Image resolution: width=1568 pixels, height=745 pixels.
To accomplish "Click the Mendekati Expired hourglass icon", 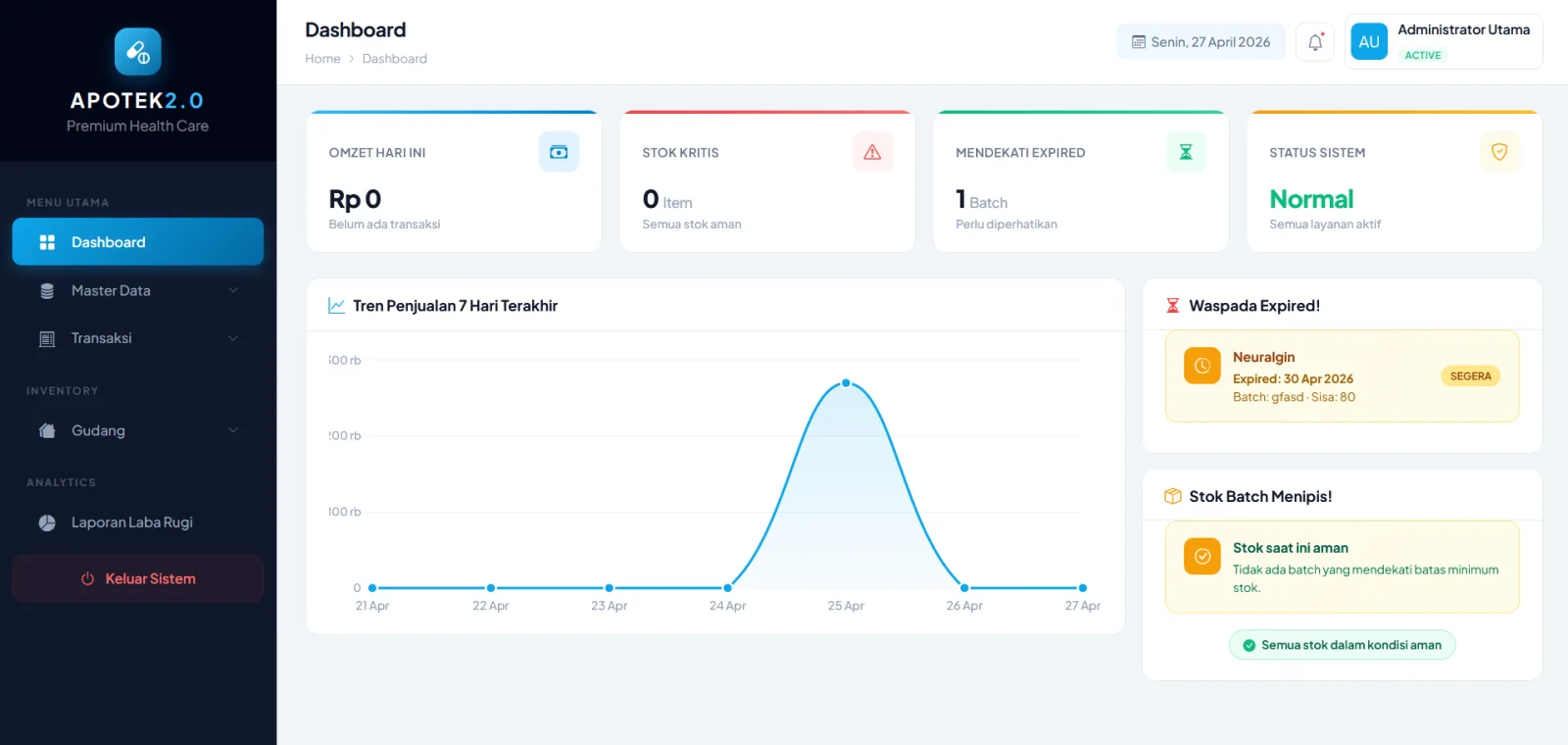I will 1186,152.
